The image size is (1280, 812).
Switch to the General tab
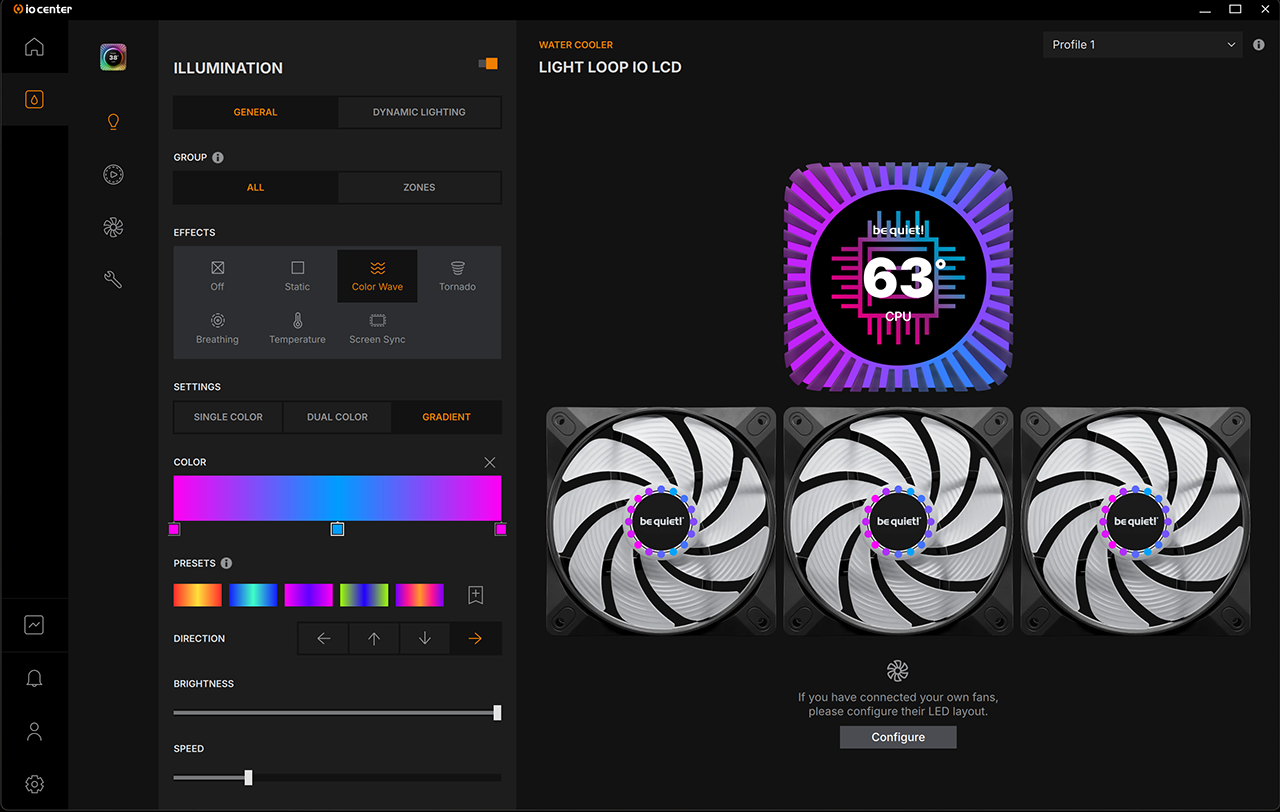[256, 112]
